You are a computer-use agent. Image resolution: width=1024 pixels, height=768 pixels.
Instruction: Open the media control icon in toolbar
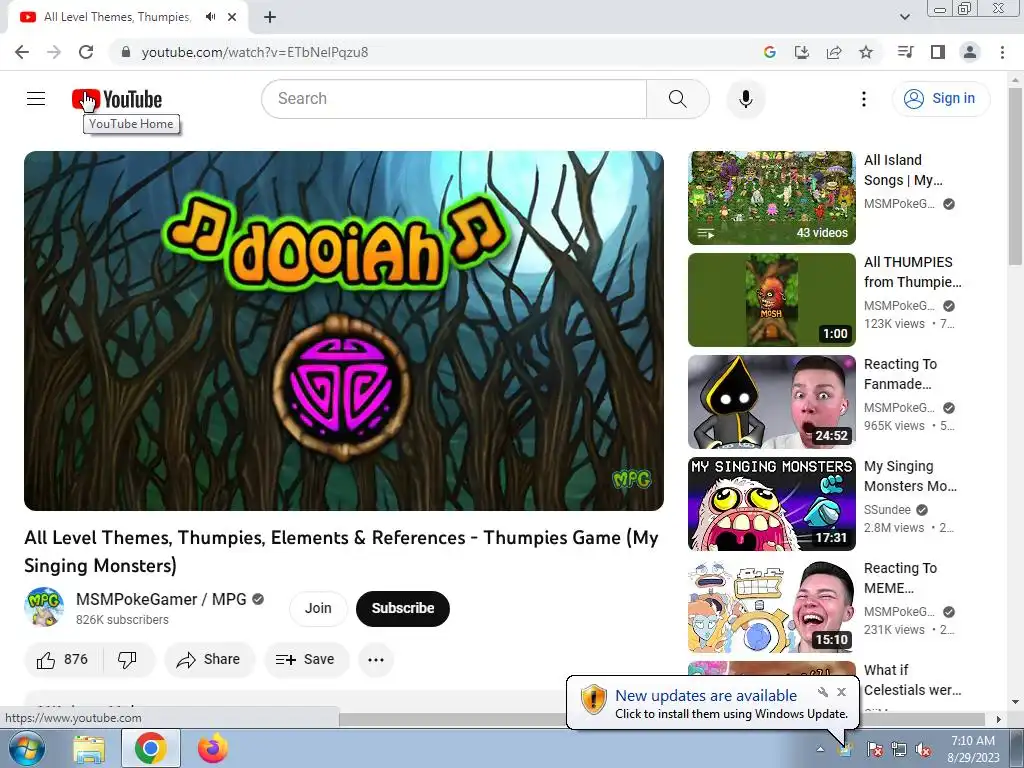click(905, 52)
